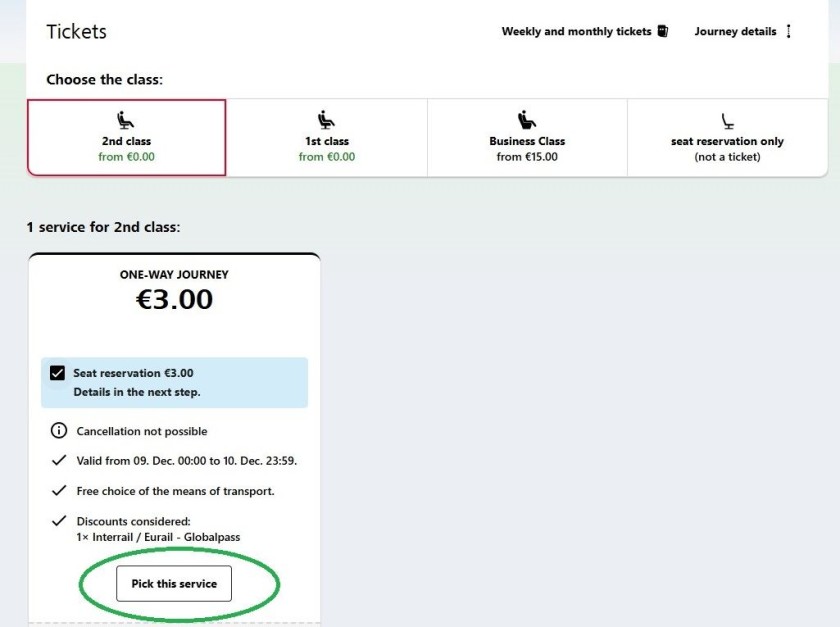Click the 1st class seat icon
Image resolution: width=840 pixels, height=627 pixels.
326,118
